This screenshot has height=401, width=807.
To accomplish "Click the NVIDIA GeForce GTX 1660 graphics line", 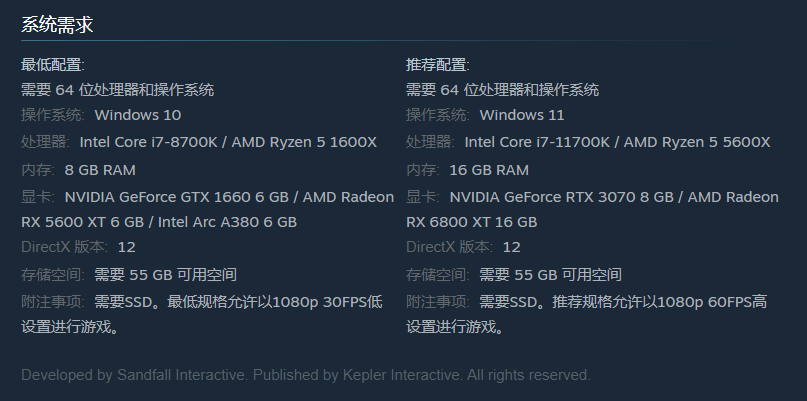I will (229, 197).
